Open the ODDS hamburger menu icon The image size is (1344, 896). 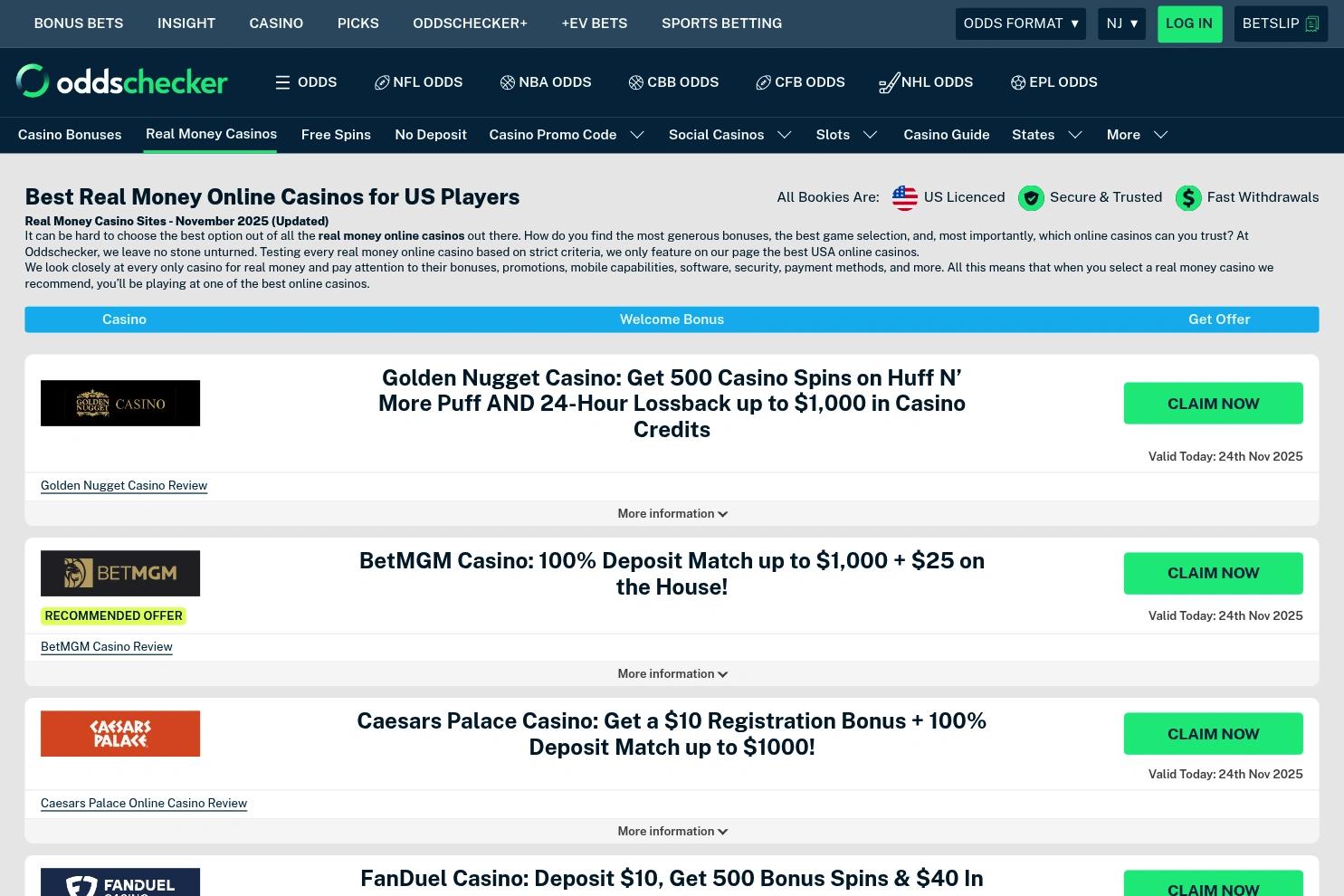pyautogui.click(x=282, y=82)
